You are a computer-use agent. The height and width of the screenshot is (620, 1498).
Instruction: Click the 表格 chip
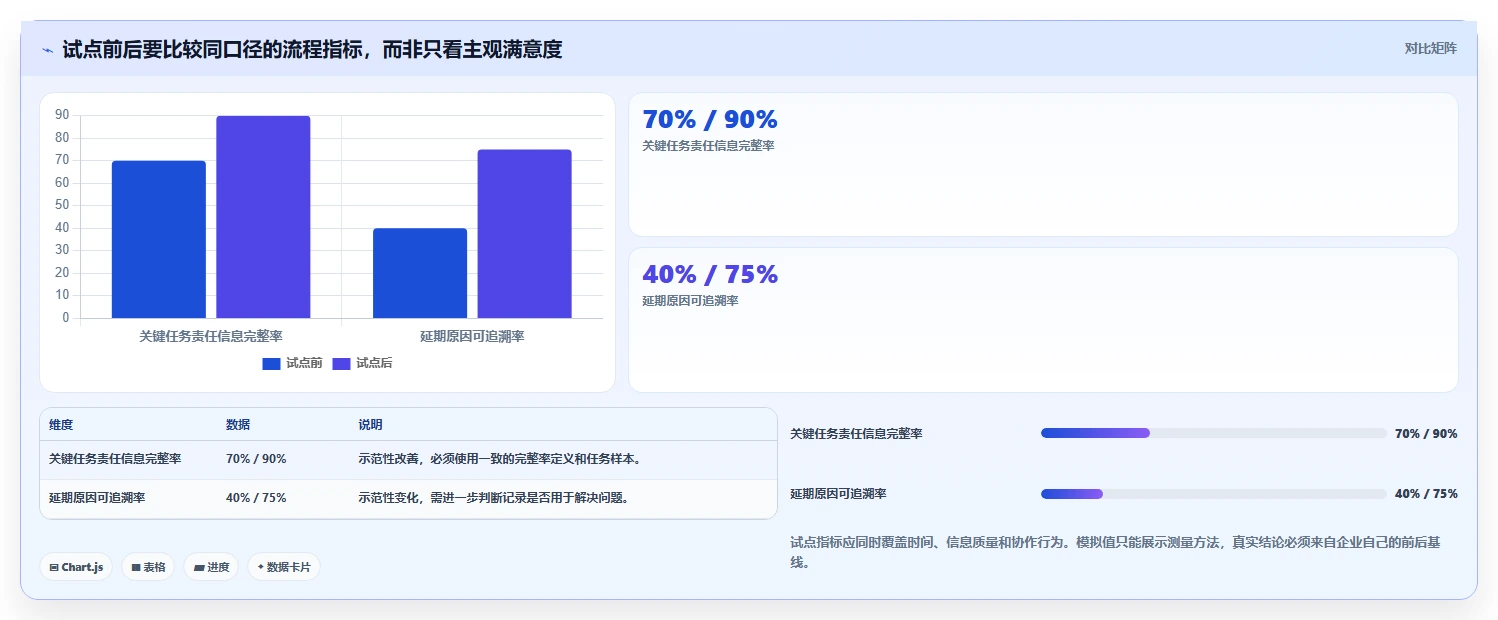[x=148, y=567]
